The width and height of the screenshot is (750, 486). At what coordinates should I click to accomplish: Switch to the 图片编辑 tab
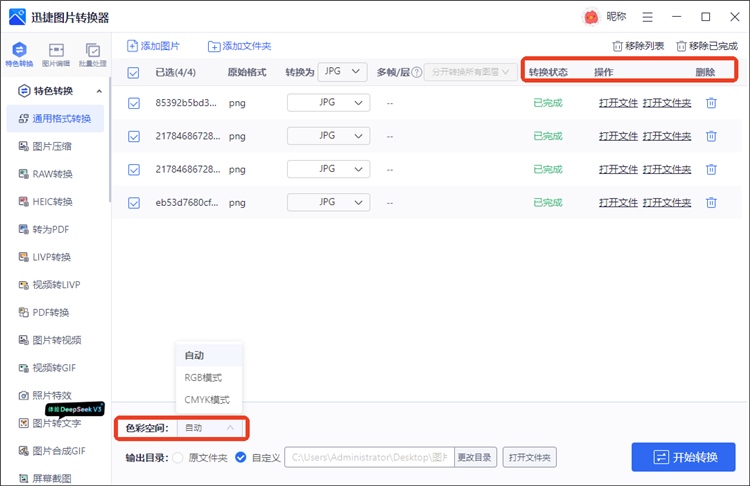pyautogui.click(x=56, y=54)
